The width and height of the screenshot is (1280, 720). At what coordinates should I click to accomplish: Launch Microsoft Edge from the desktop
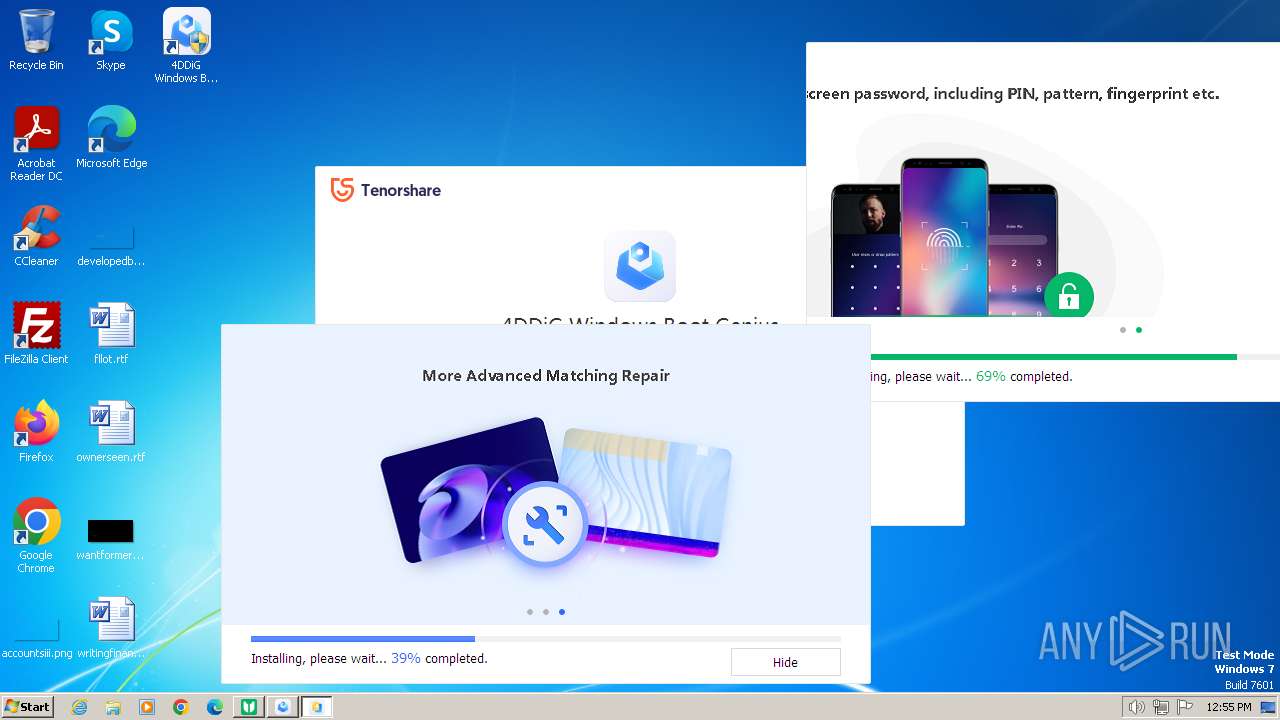[x=111, y=137]
